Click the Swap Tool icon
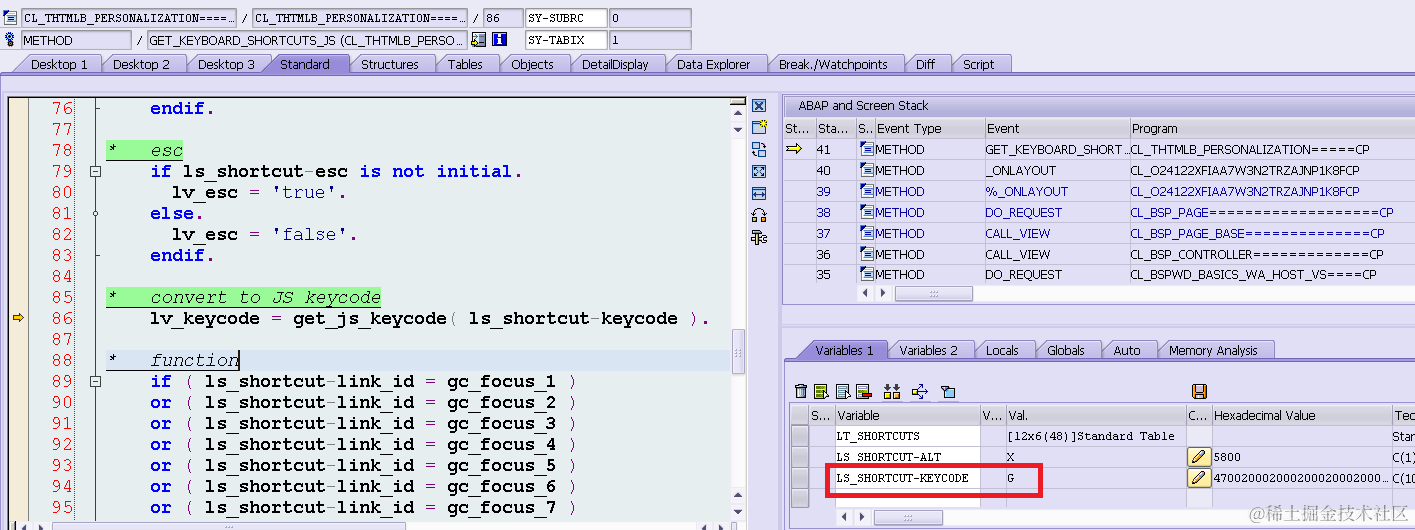Image resolution: width=1415 pixels, height=530 pixels. pos(759,149)
